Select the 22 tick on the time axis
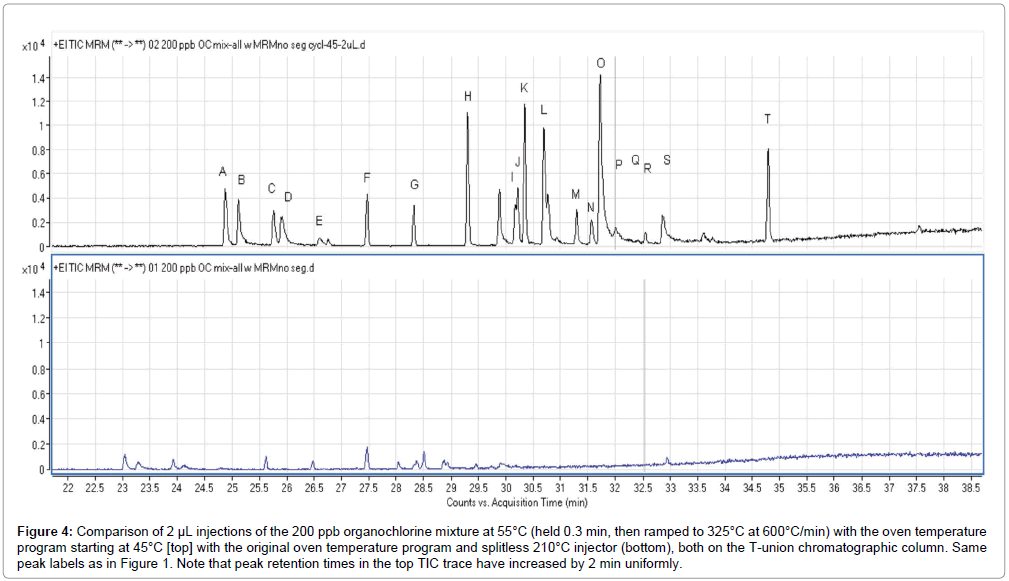The height and width of the screenshot is (581, 1009). click(68, 489)
